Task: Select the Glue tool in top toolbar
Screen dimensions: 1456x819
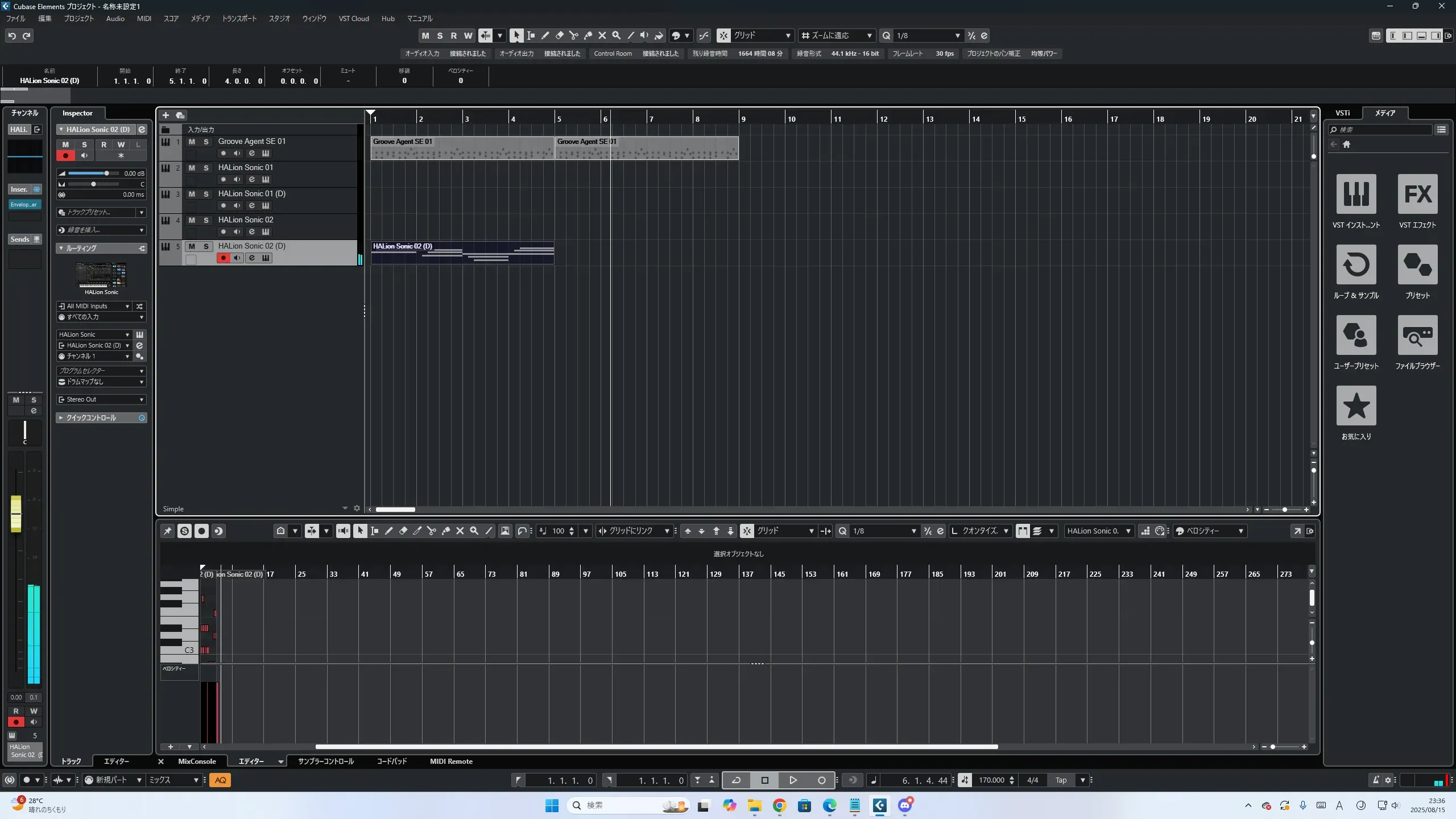Action: (x=588, y=36)
